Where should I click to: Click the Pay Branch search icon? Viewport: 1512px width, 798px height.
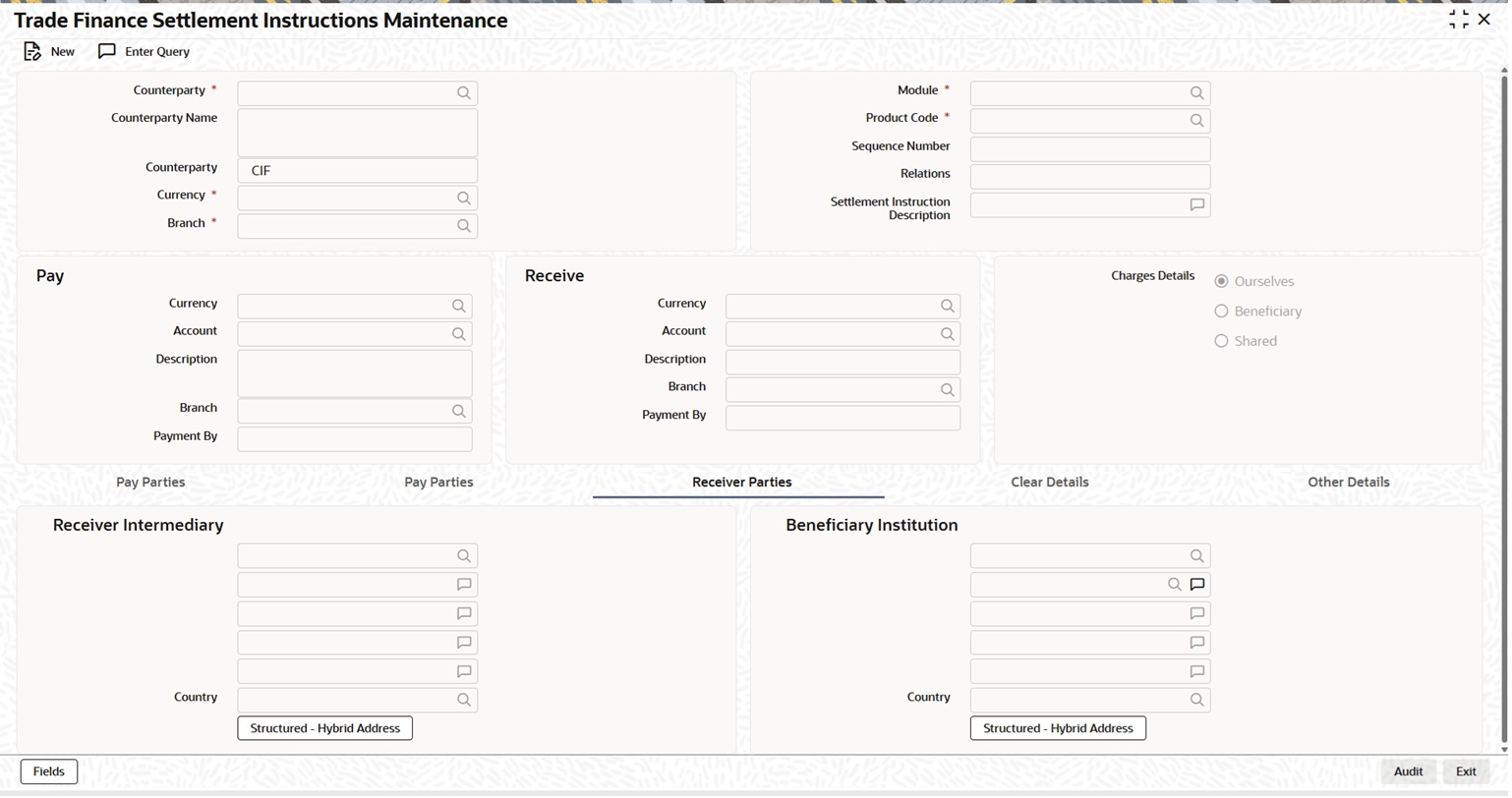pos(459,412)
